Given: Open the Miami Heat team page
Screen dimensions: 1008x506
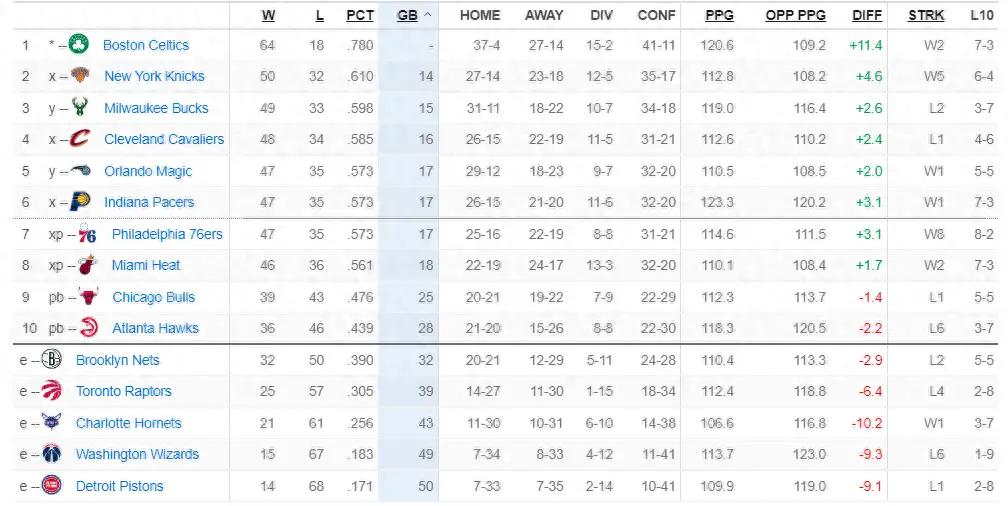Looking at the screenshot, I should click(146, 265).
